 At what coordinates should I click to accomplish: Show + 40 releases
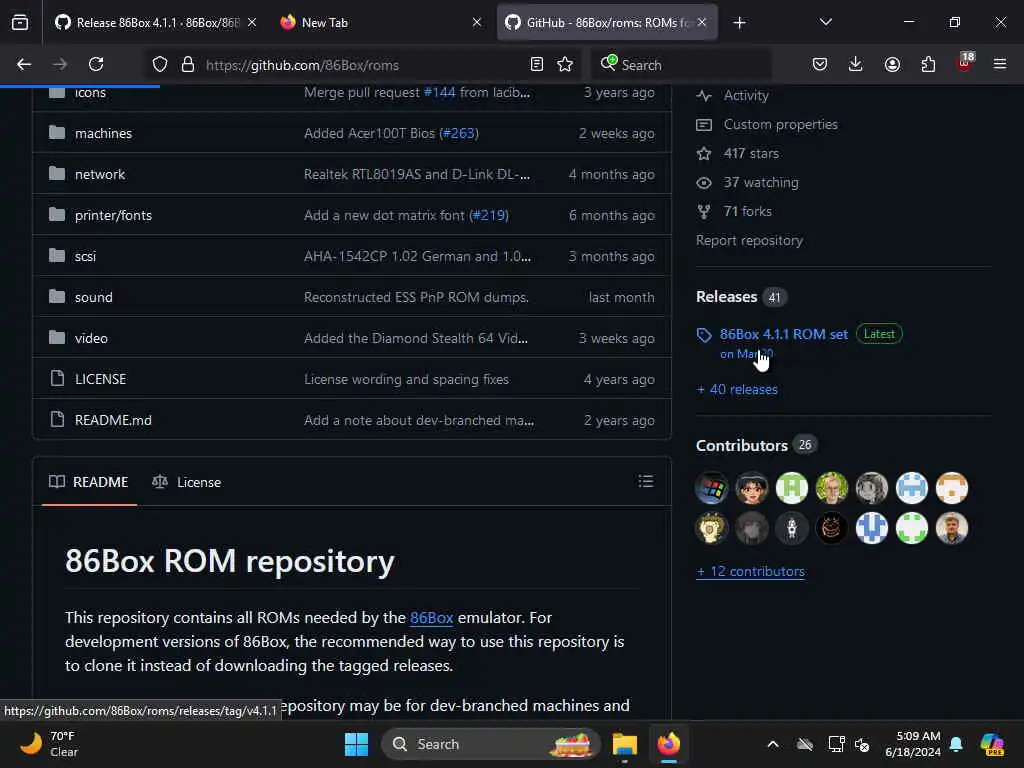pyautogui.click(x=737, y=389)
